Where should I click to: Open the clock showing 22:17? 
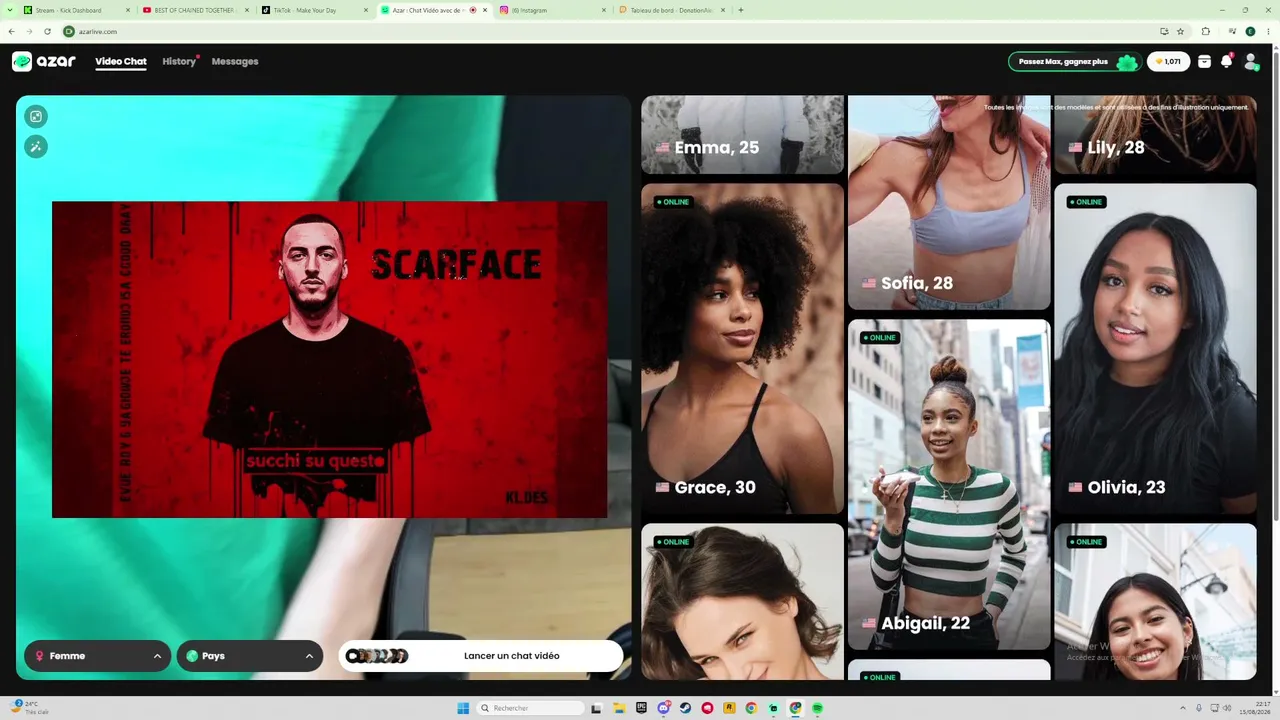click(1256, 708)
